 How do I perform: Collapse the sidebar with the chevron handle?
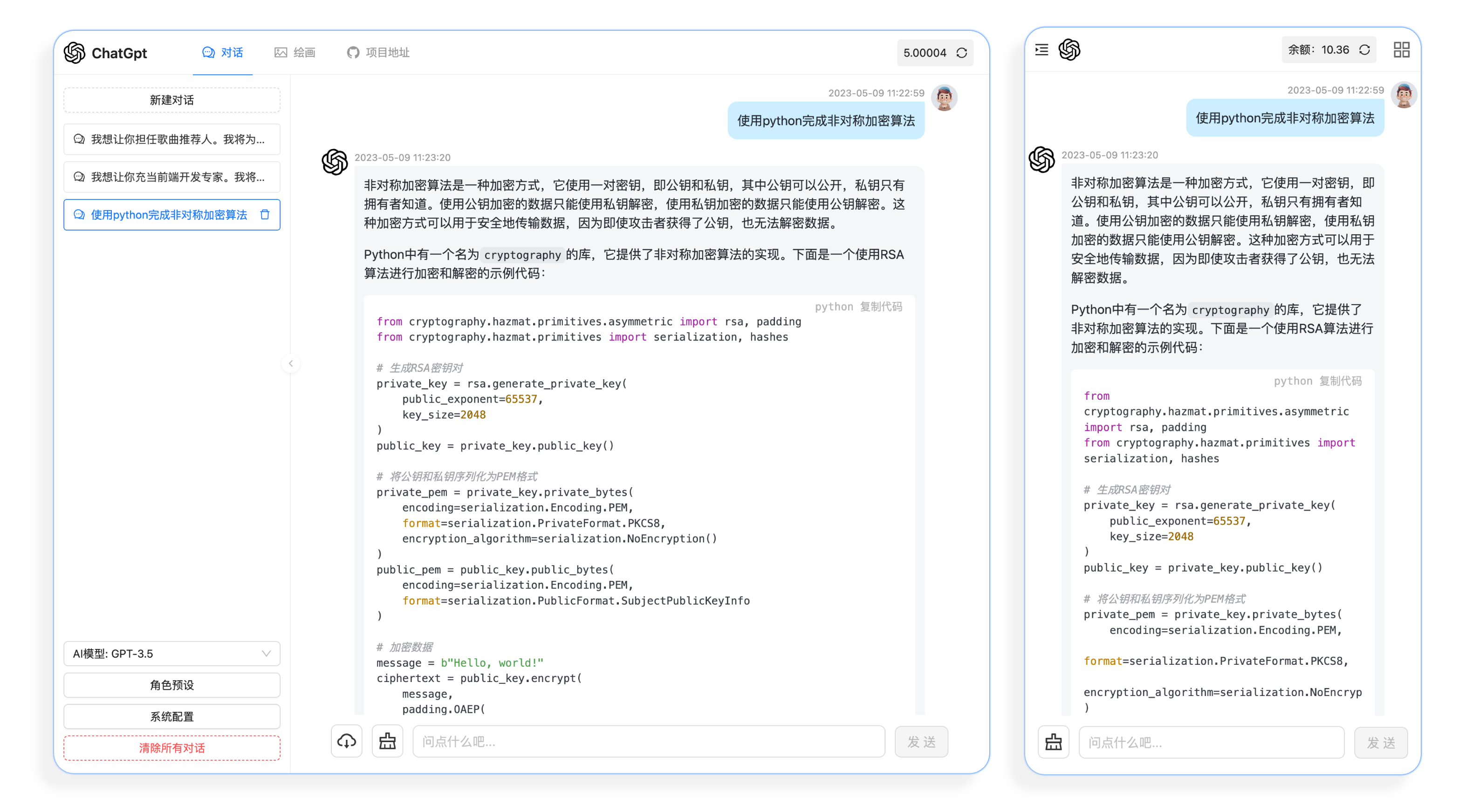(x=290, y=363)
